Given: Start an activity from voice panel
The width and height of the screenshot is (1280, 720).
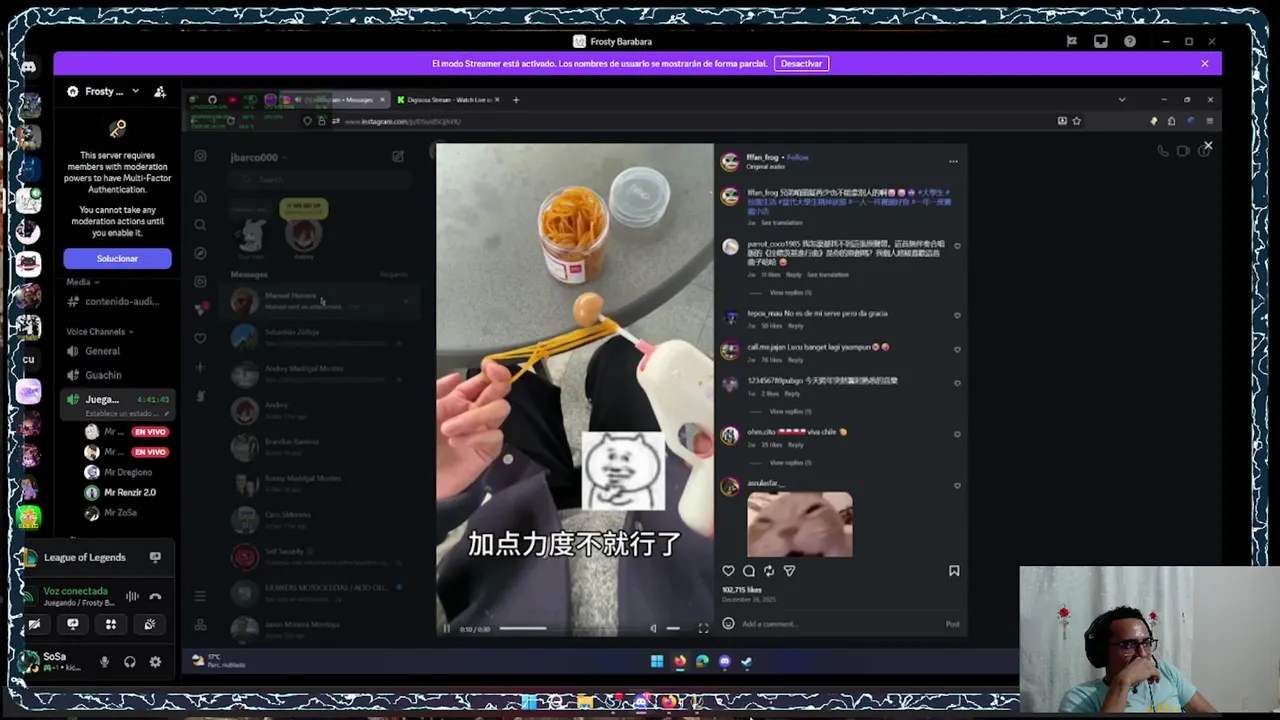Looking at the screenshot, I should coord(111,624).
